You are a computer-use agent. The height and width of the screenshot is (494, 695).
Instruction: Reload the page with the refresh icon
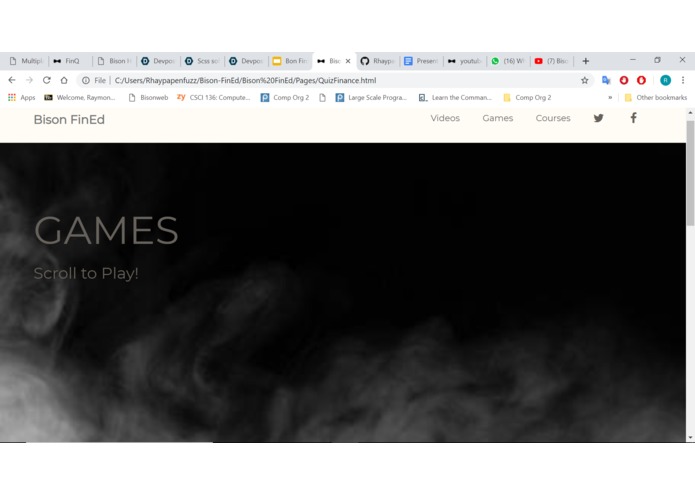click(x=47, y=80)
